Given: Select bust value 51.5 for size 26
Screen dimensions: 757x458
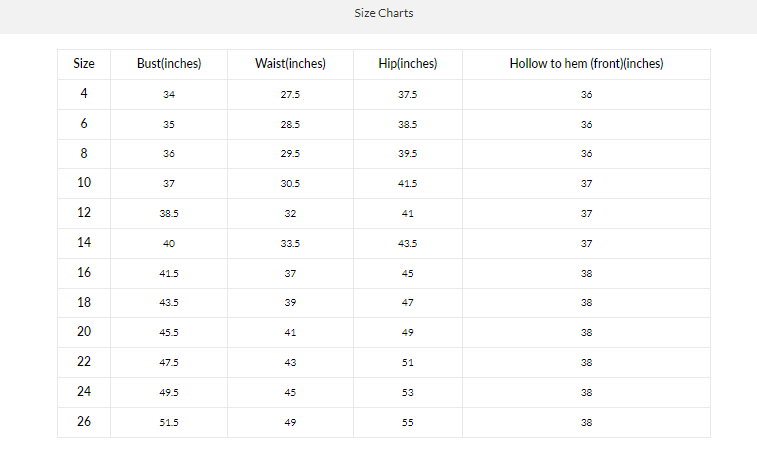Looking at the screenshot, I should click(x=169, y=422).
